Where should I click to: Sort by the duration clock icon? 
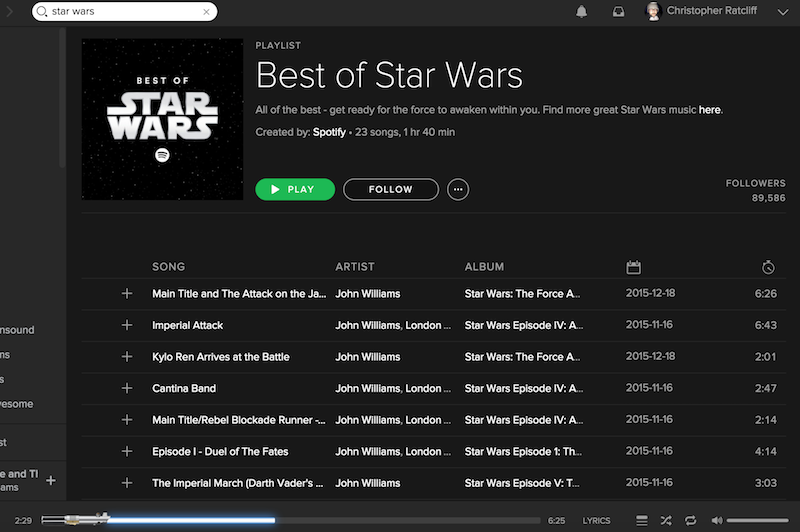768,267
